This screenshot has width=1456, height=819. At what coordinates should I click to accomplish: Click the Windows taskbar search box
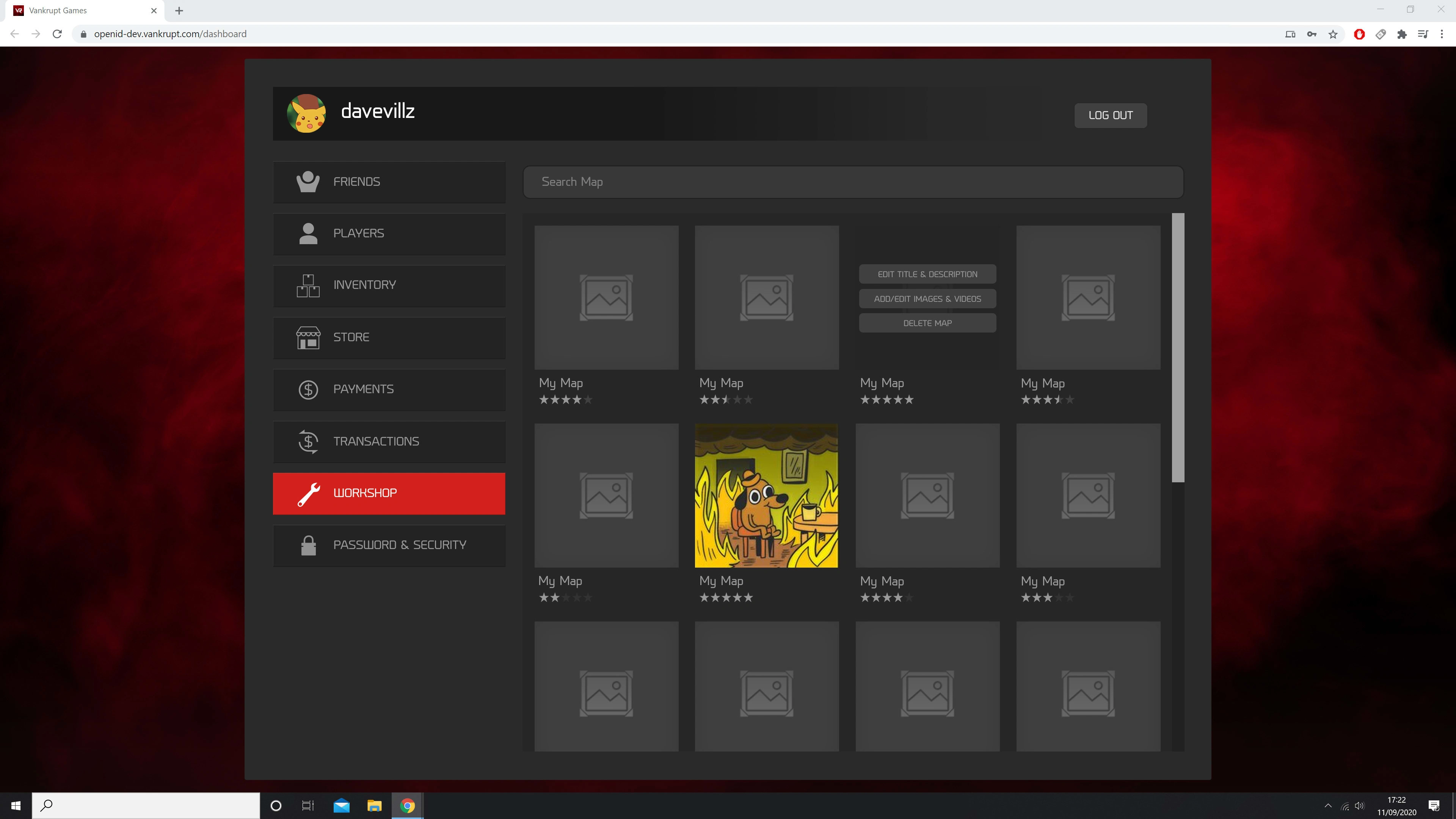click(146, 805)
